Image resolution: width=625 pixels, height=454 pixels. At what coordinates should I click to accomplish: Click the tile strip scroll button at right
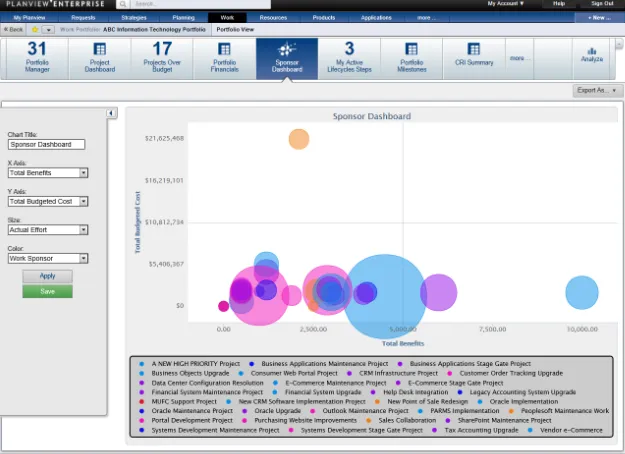click(619, 44)
